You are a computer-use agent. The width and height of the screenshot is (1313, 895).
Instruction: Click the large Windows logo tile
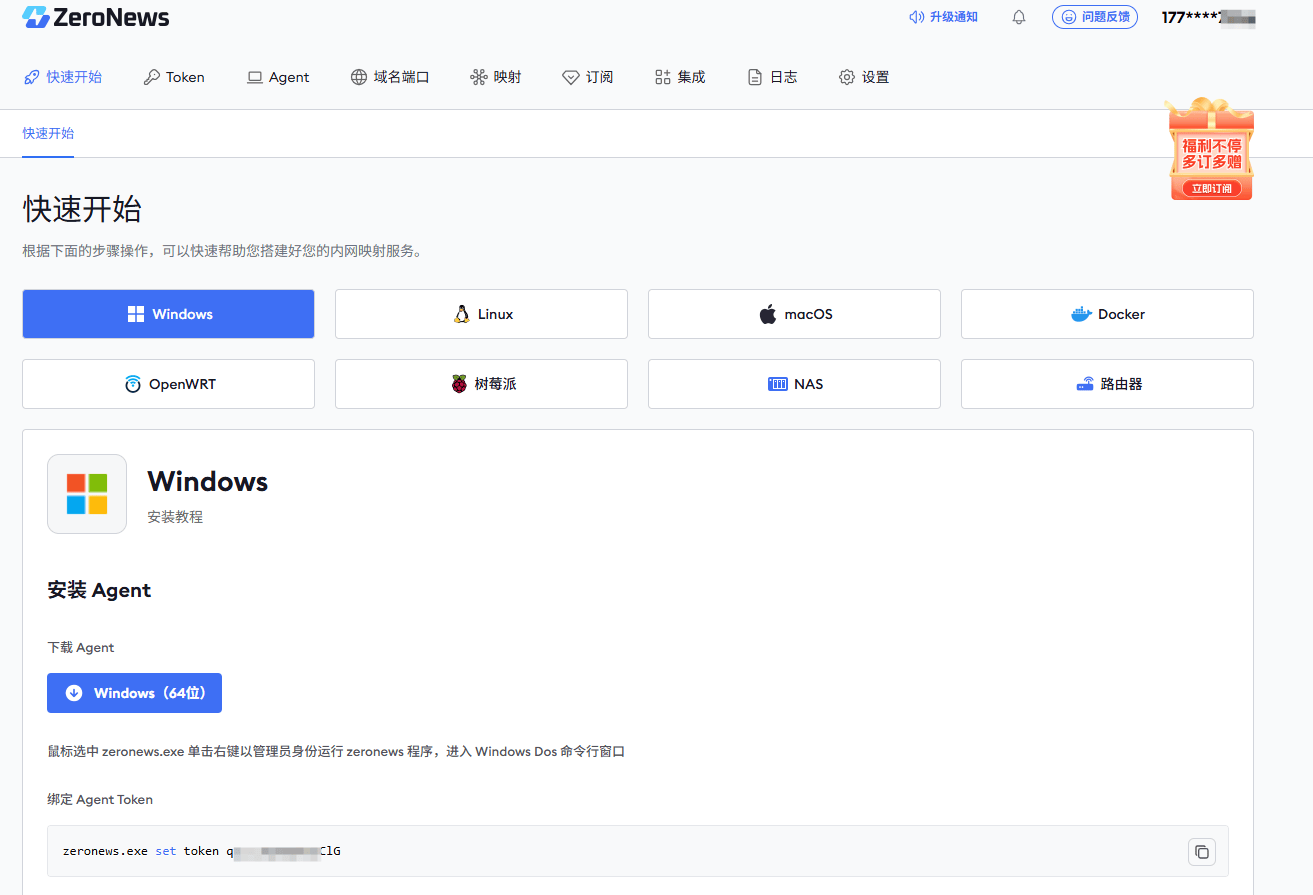(x=87, y=494)
